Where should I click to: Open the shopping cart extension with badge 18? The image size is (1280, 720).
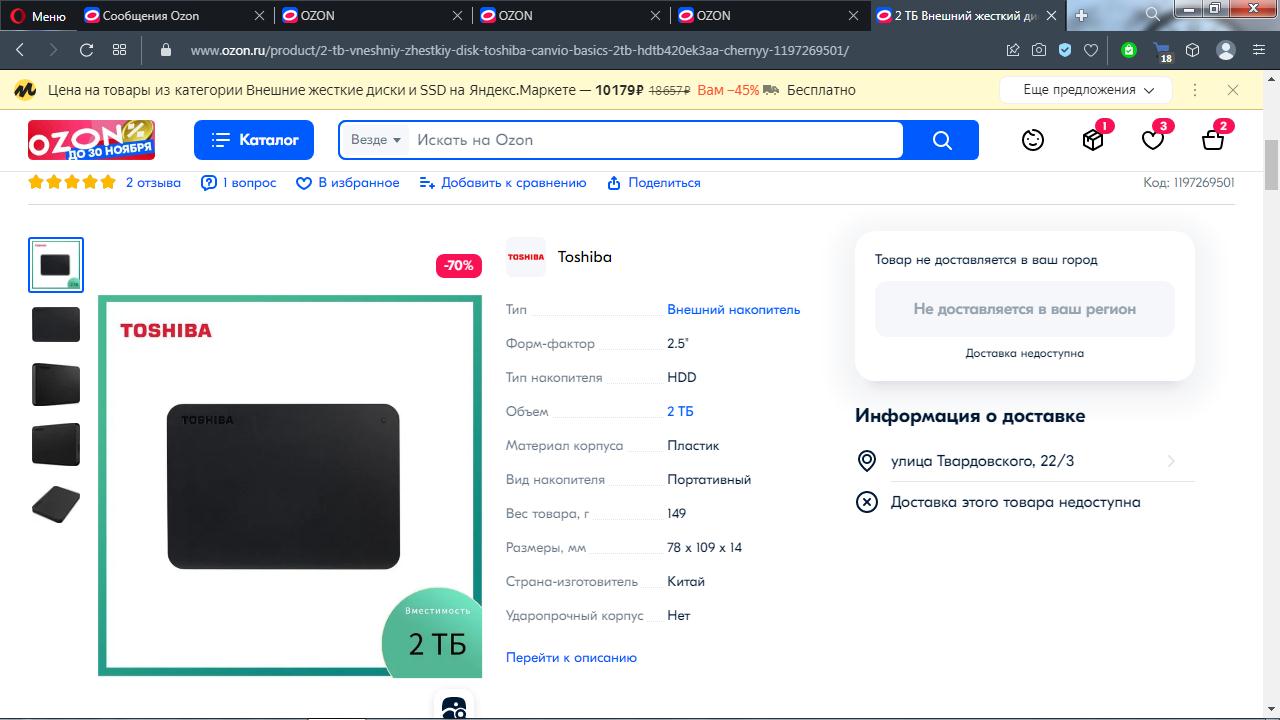point(1162,52)
